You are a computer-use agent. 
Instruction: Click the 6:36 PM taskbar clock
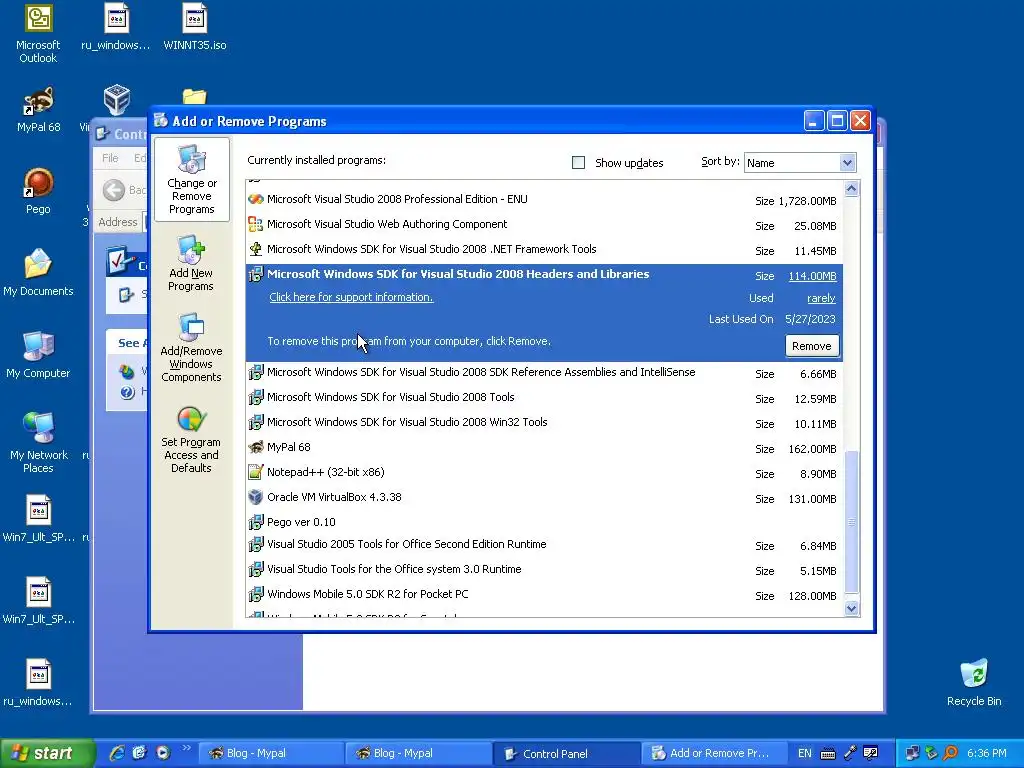point(986,753)
